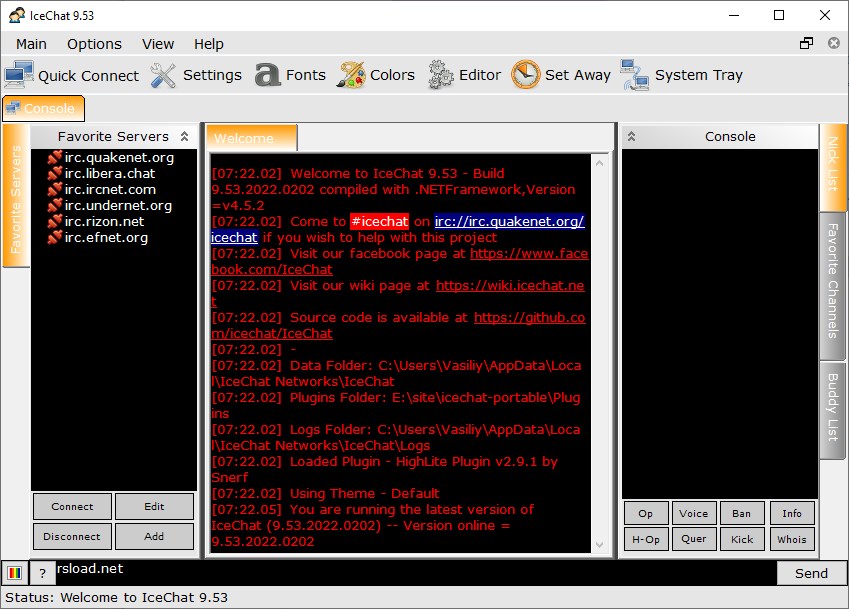Open the wiki.icechat.net link
The image size is (849, 609).
510,285
